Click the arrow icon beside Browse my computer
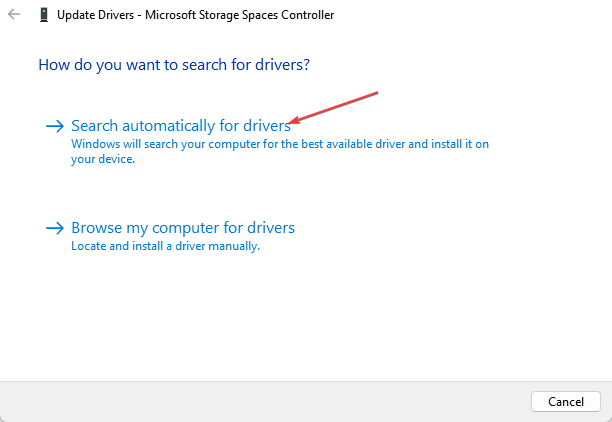612x422 pixels. (54, 228)
